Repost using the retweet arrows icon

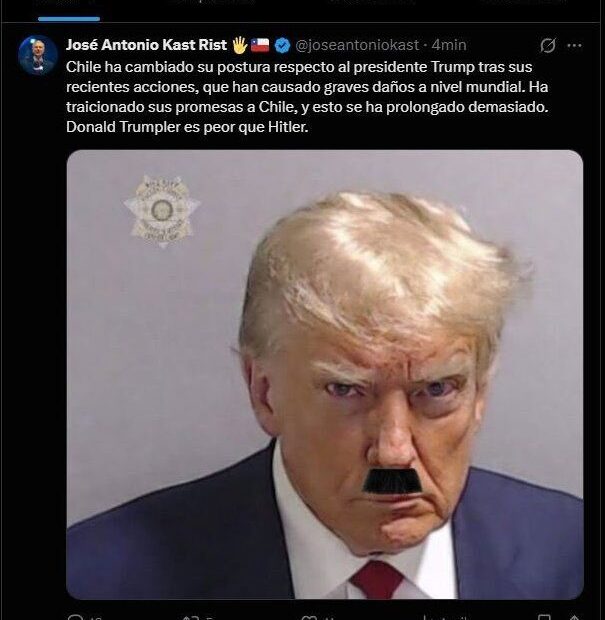[190, 618]
